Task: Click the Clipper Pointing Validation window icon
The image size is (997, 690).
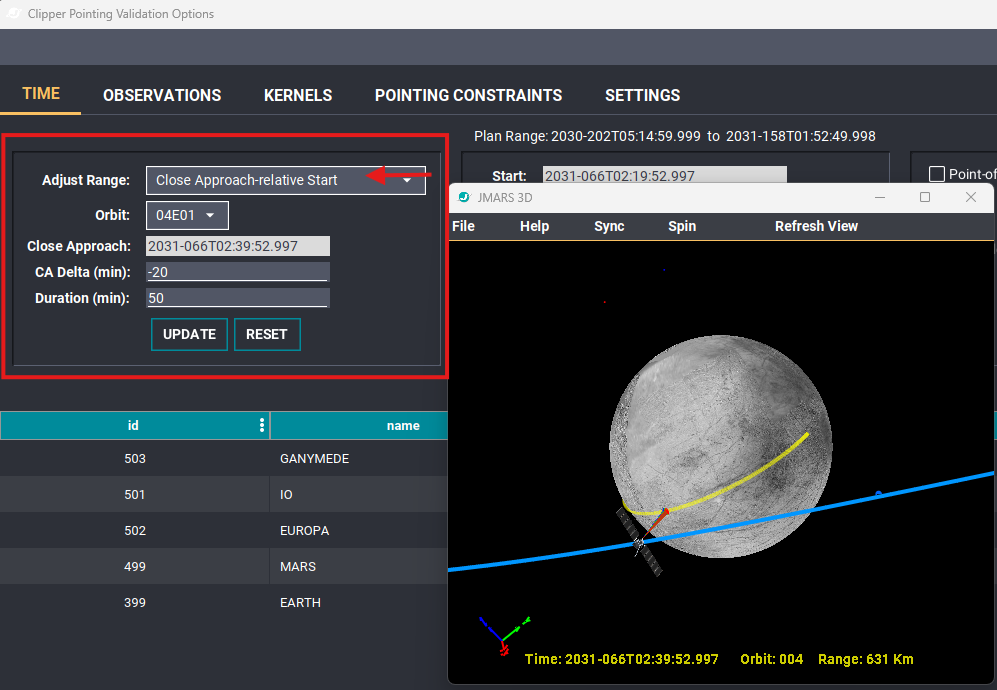Action: (13, 13)
